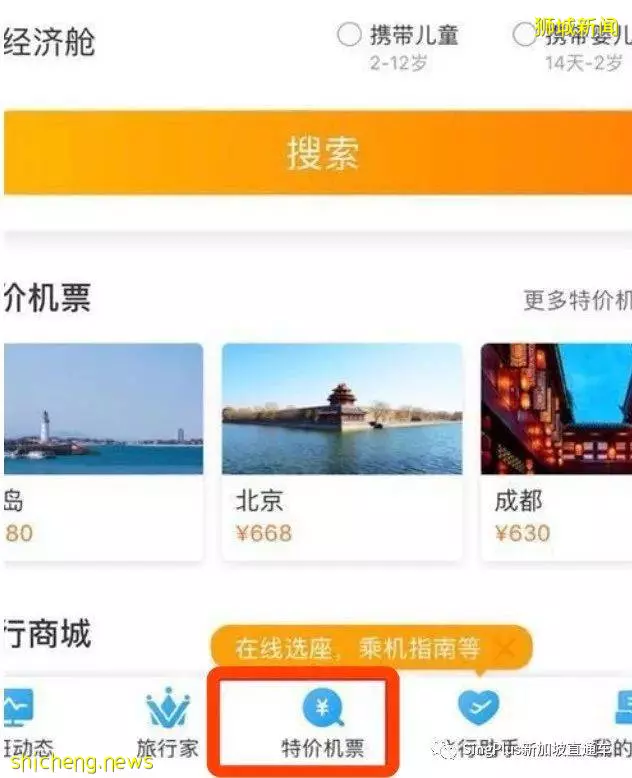Click the ¥630 Chengdu price
The height and width of the screenshot is (778, 632).
[x=522, y=533]
